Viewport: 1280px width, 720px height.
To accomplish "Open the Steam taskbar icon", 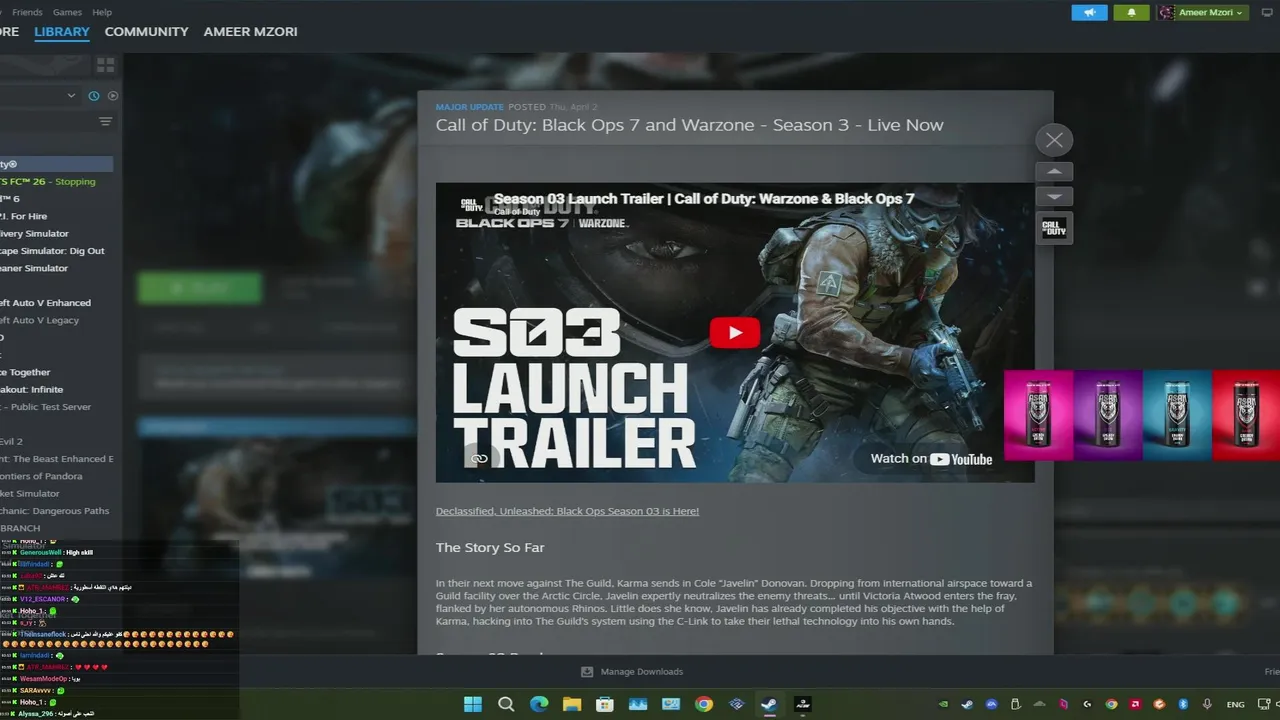I will pyautogui.click(x=769, y=704).
